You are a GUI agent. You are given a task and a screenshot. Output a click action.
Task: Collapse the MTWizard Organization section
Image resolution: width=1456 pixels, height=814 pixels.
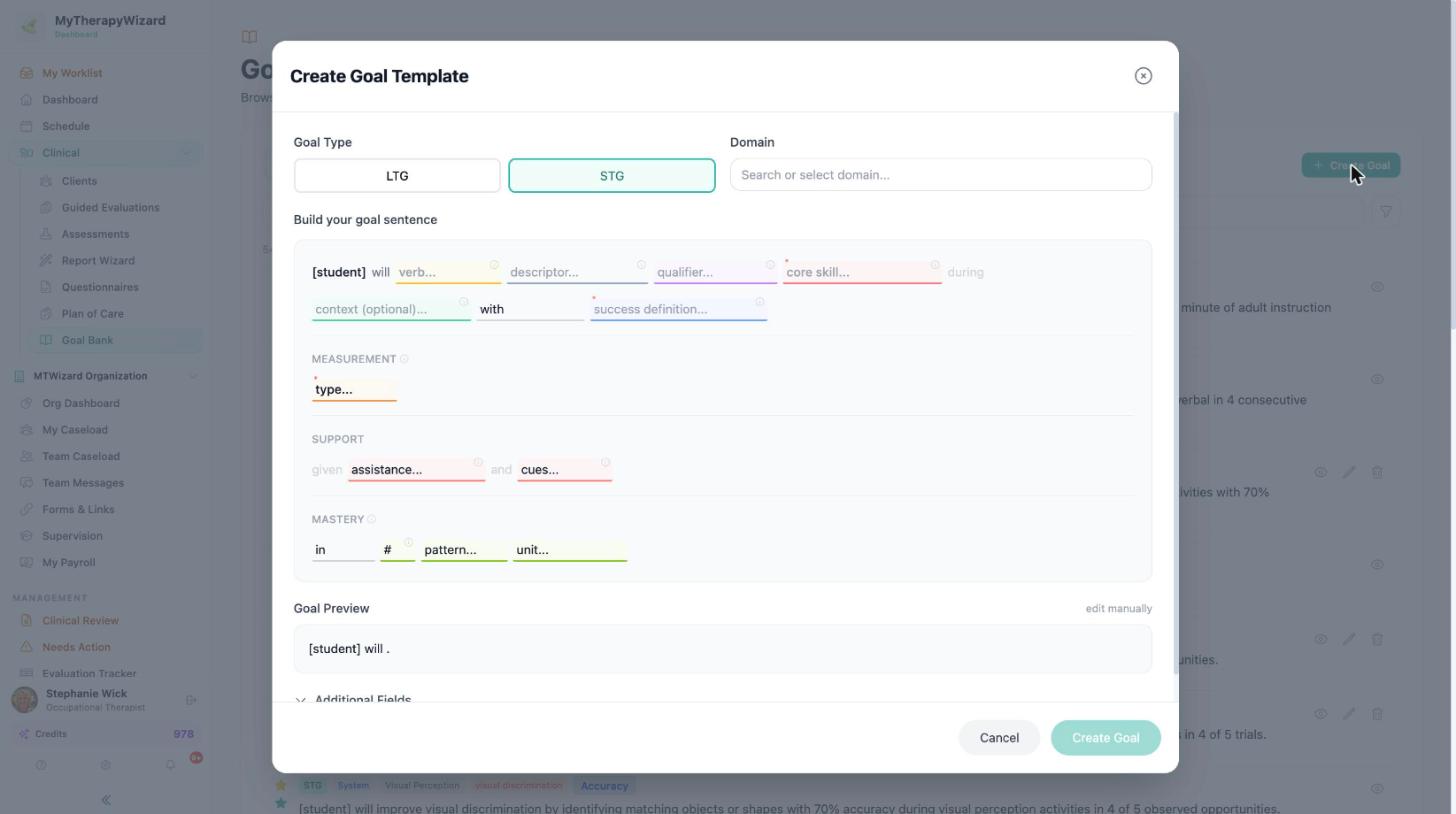pos(193,376)
